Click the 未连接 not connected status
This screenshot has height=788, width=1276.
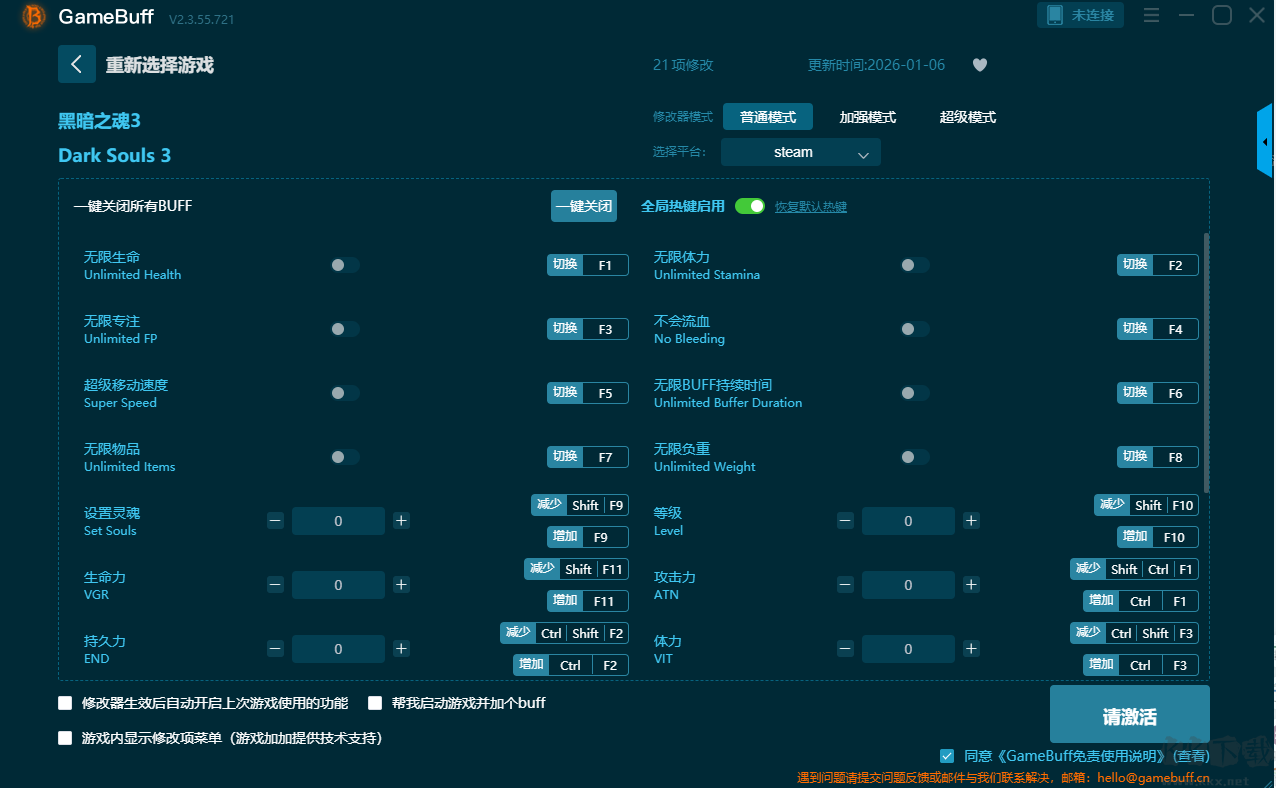pyautogui.click(x=1092, y=16)
